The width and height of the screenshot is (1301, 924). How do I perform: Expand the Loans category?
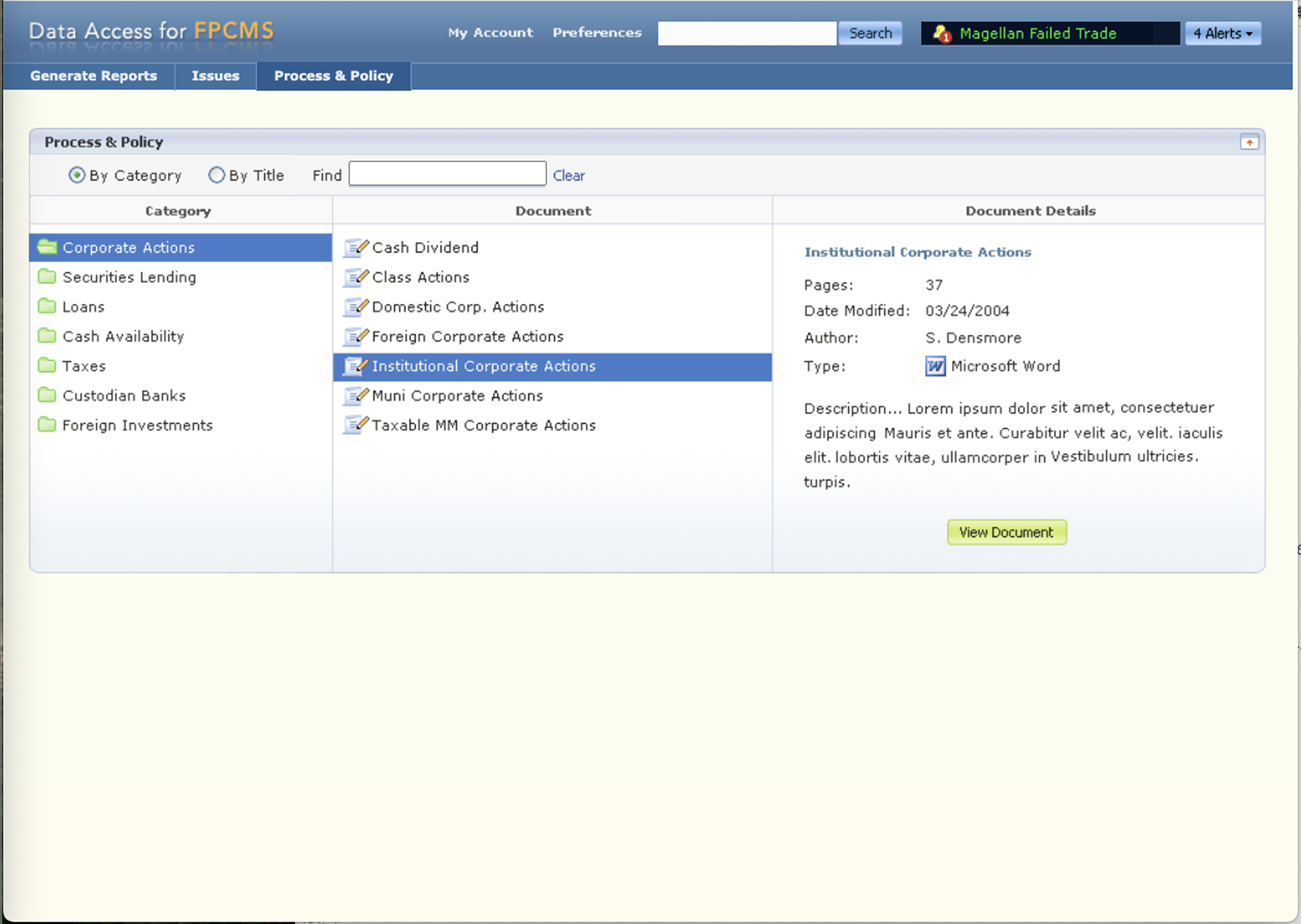click(83, 307)
